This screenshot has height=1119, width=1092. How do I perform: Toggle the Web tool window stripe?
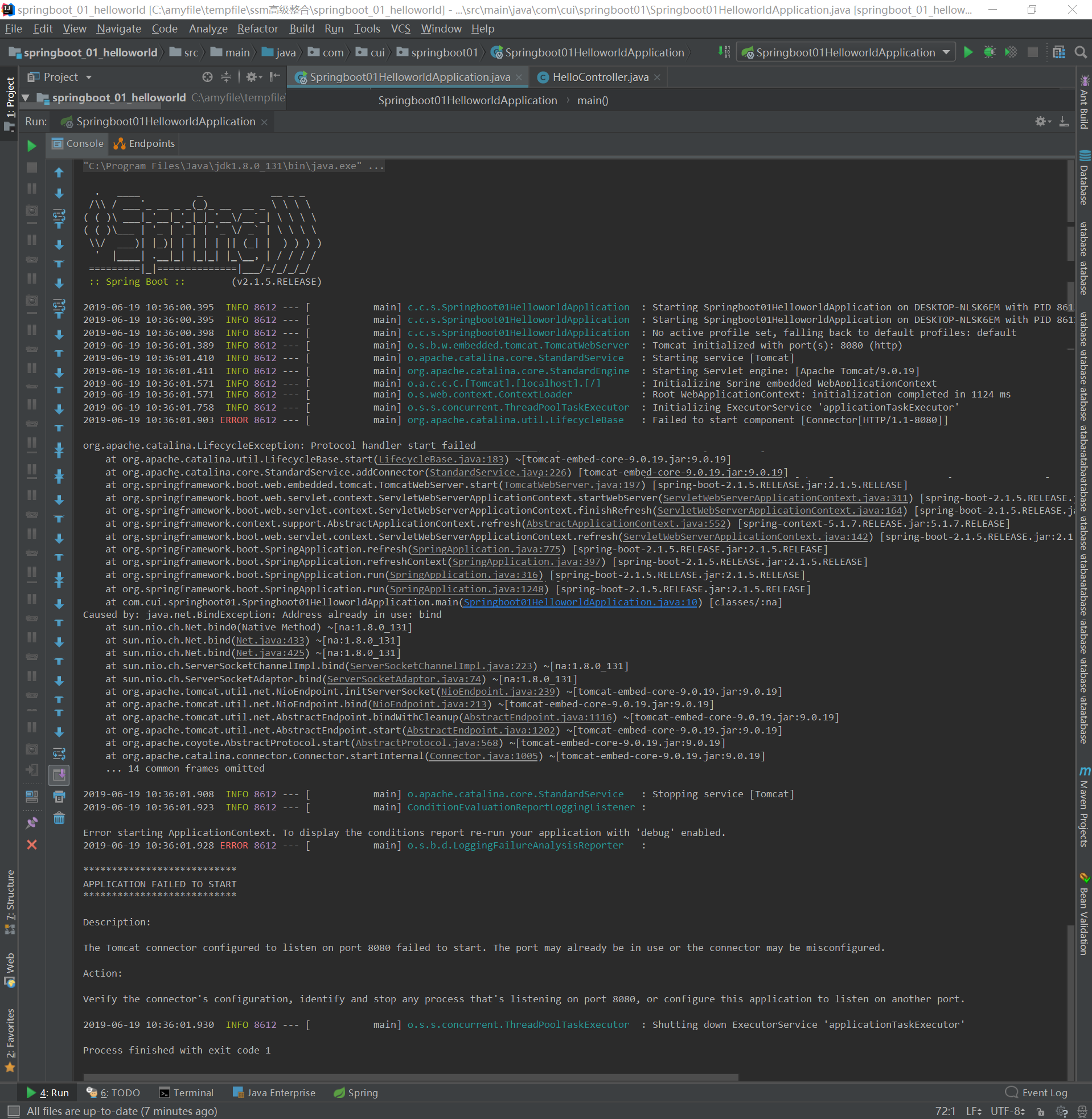pos(10,969)
